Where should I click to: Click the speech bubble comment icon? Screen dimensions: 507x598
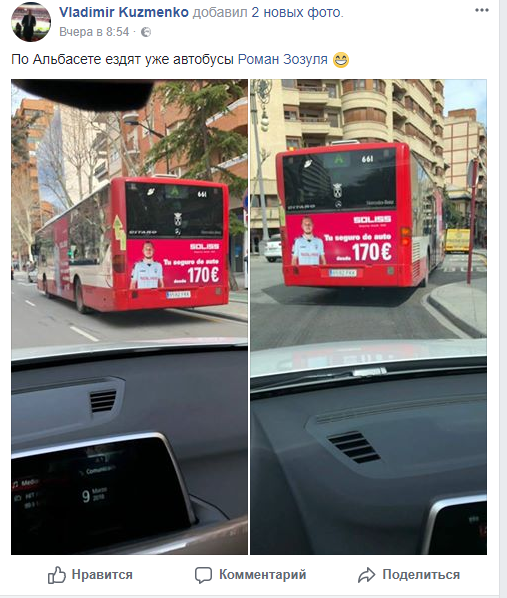(203, 575)
